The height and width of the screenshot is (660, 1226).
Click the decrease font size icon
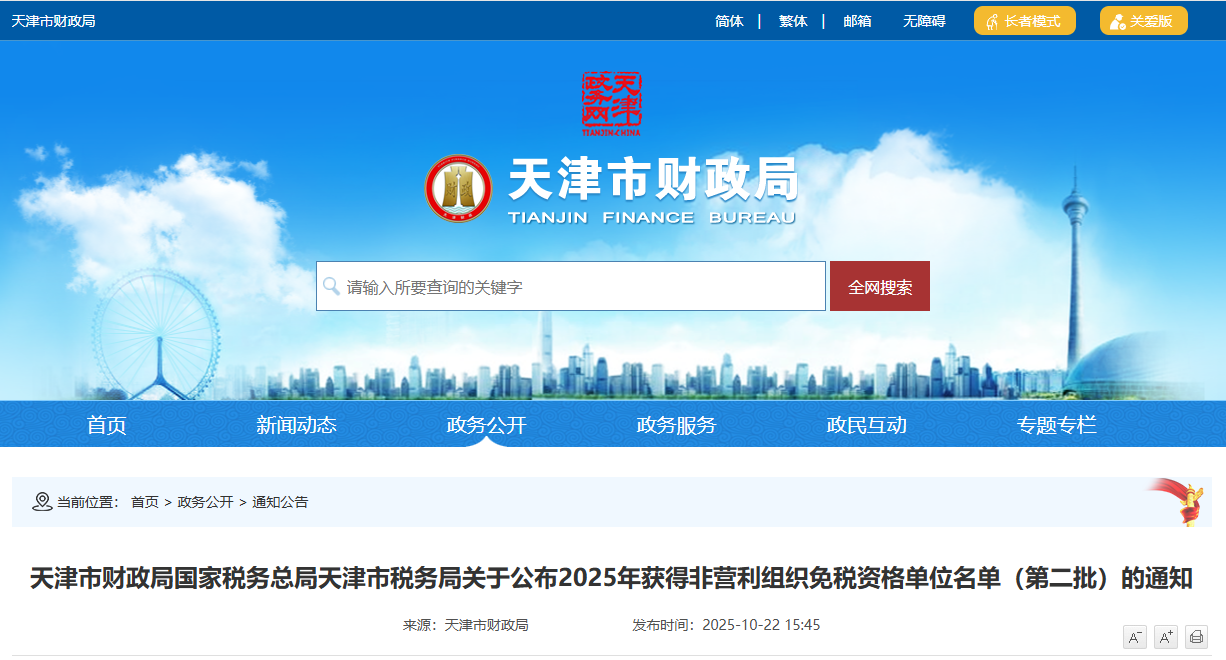pos(1135,636)
